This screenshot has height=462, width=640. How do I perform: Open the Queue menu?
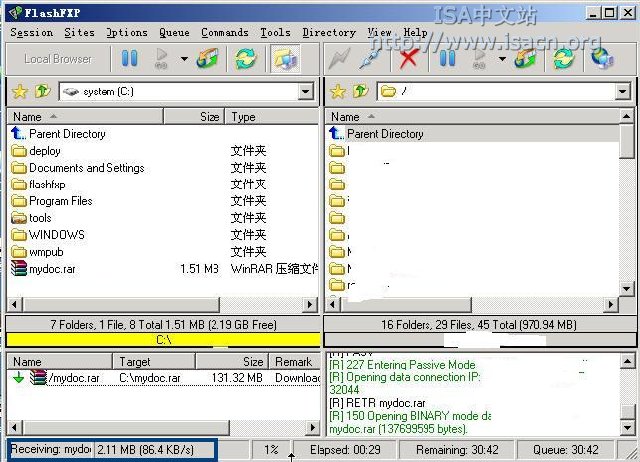[174, 32]
